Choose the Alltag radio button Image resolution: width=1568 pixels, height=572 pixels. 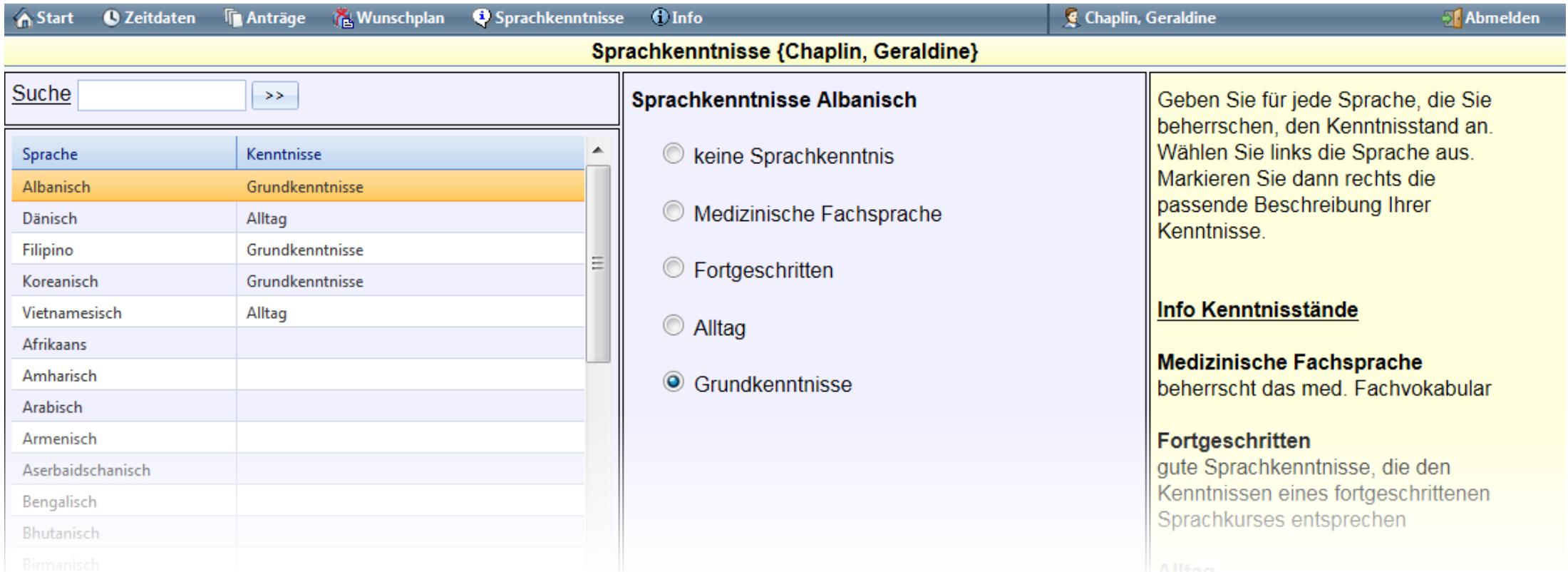(673, 326)
